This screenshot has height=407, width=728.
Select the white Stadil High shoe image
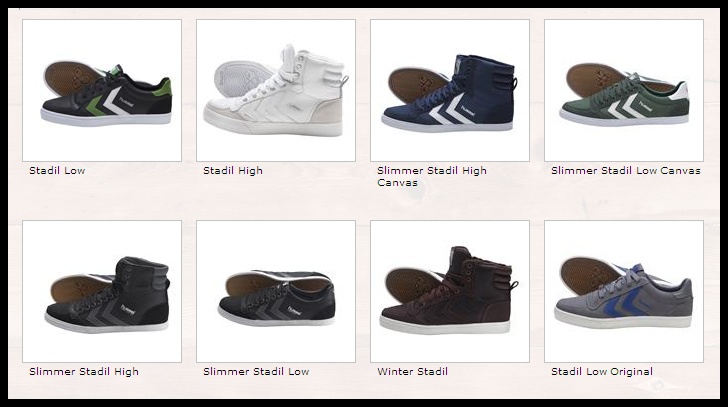(276, 90)
